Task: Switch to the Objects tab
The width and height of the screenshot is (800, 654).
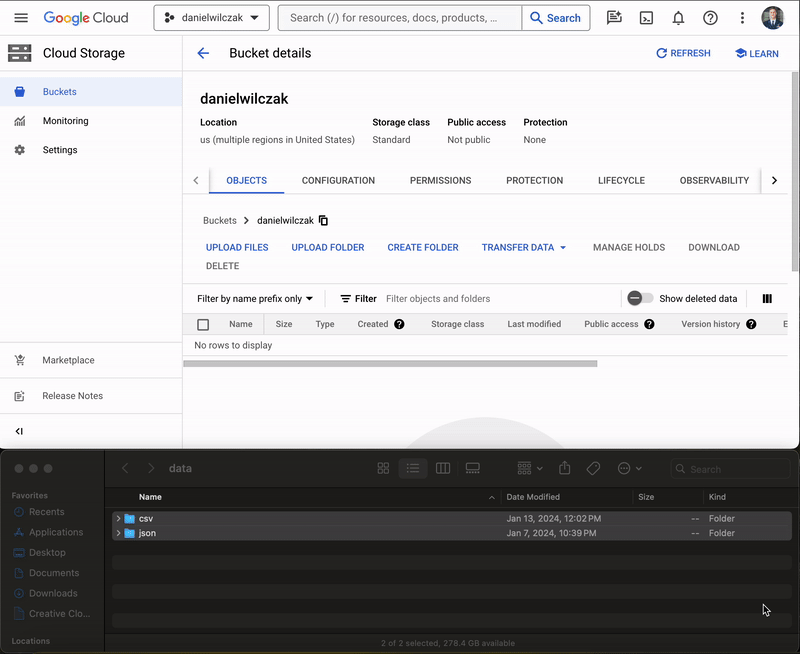Action: point(246,181)
